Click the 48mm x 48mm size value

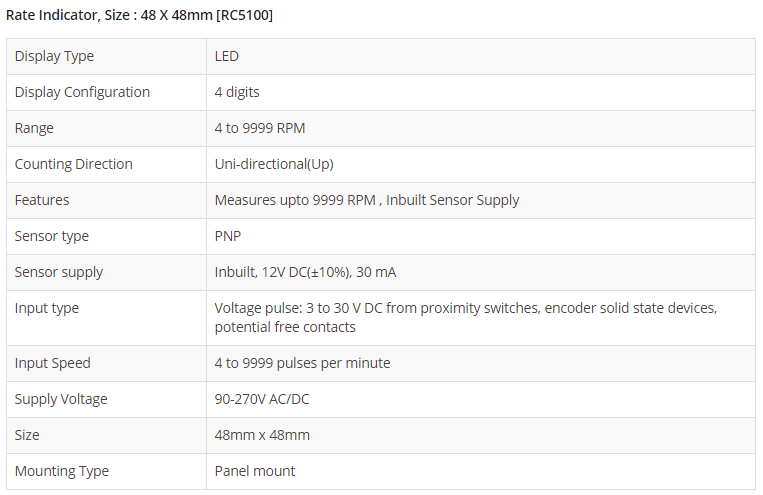click(x=262, y=435)
